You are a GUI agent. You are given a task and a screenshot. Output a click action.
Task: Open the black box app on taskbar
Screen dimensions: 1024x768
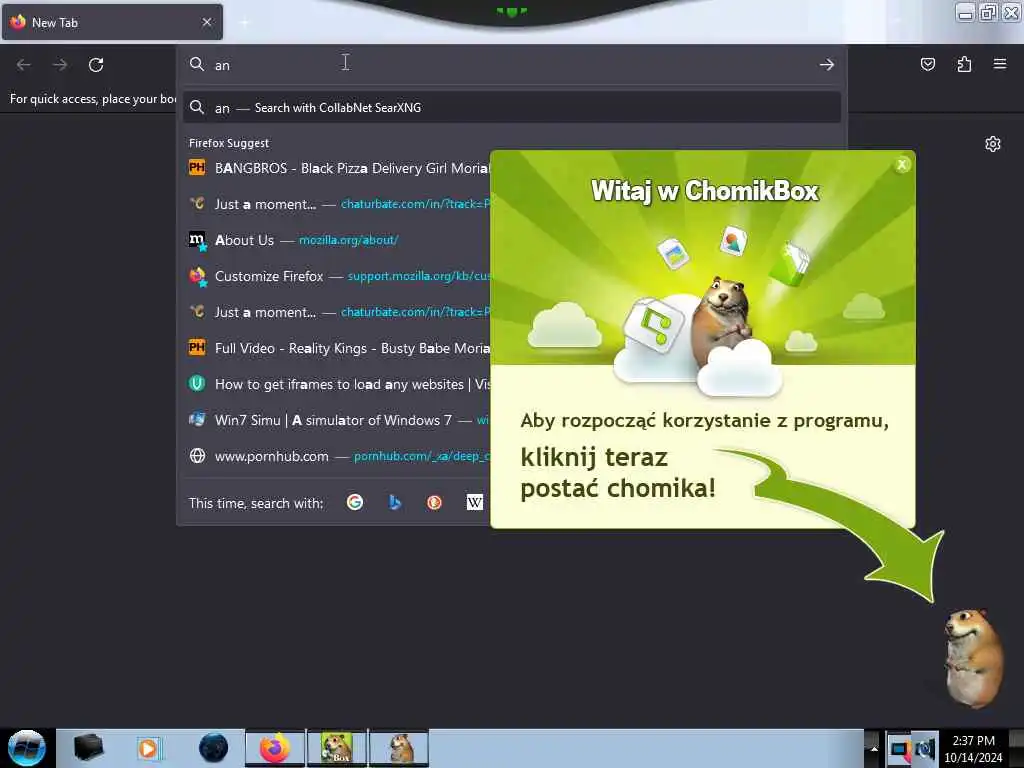click(89, 748)
